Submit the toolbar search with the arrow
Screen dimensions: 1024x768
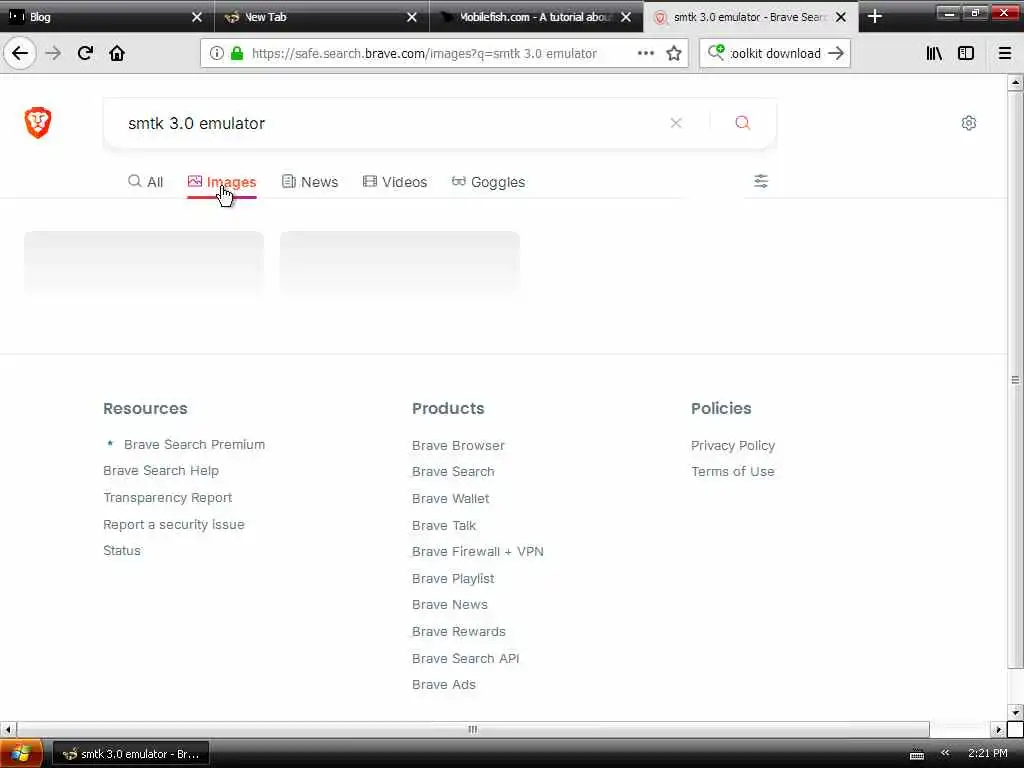[x=836, y=53]
